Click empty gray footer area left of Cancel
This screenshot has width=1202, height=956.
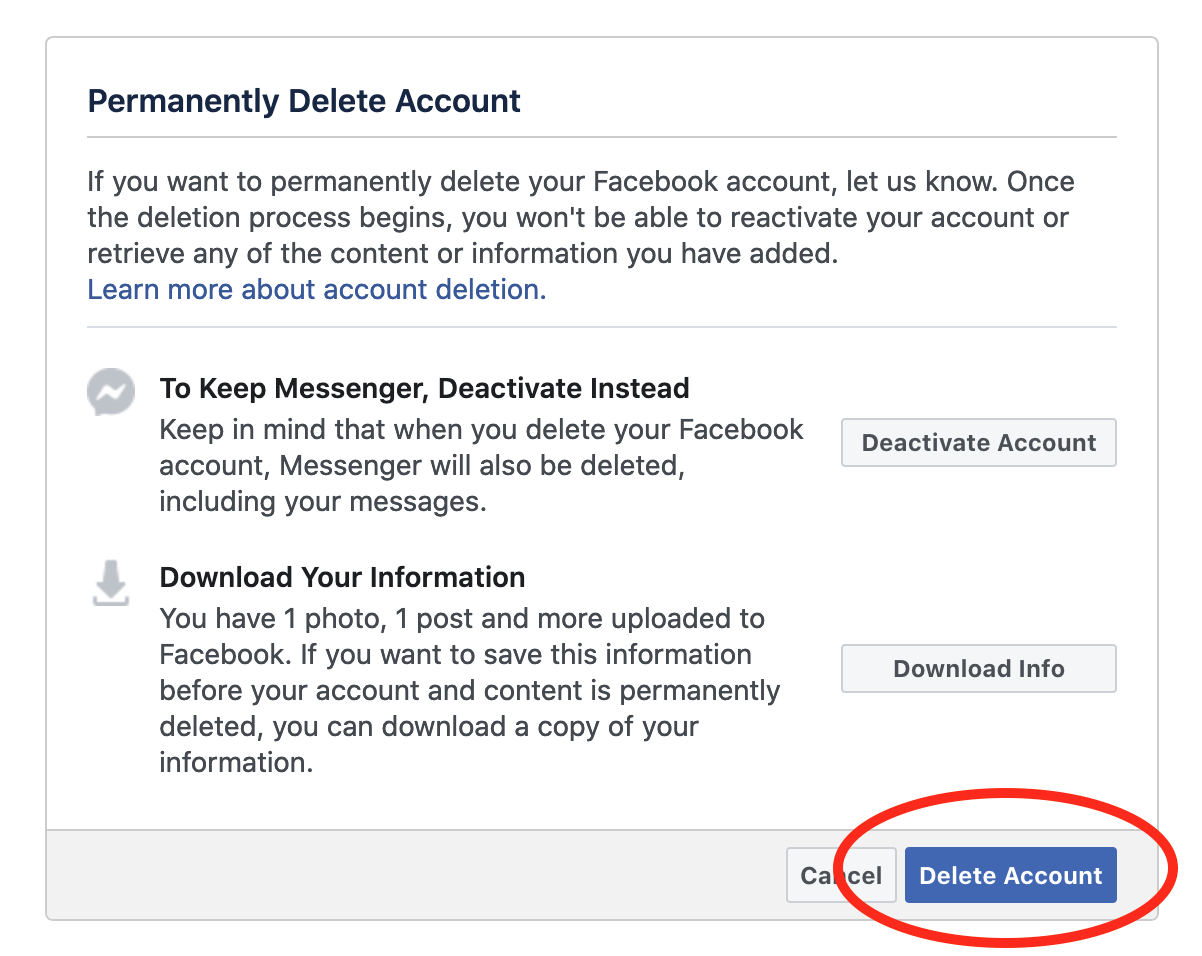(415, 875)
